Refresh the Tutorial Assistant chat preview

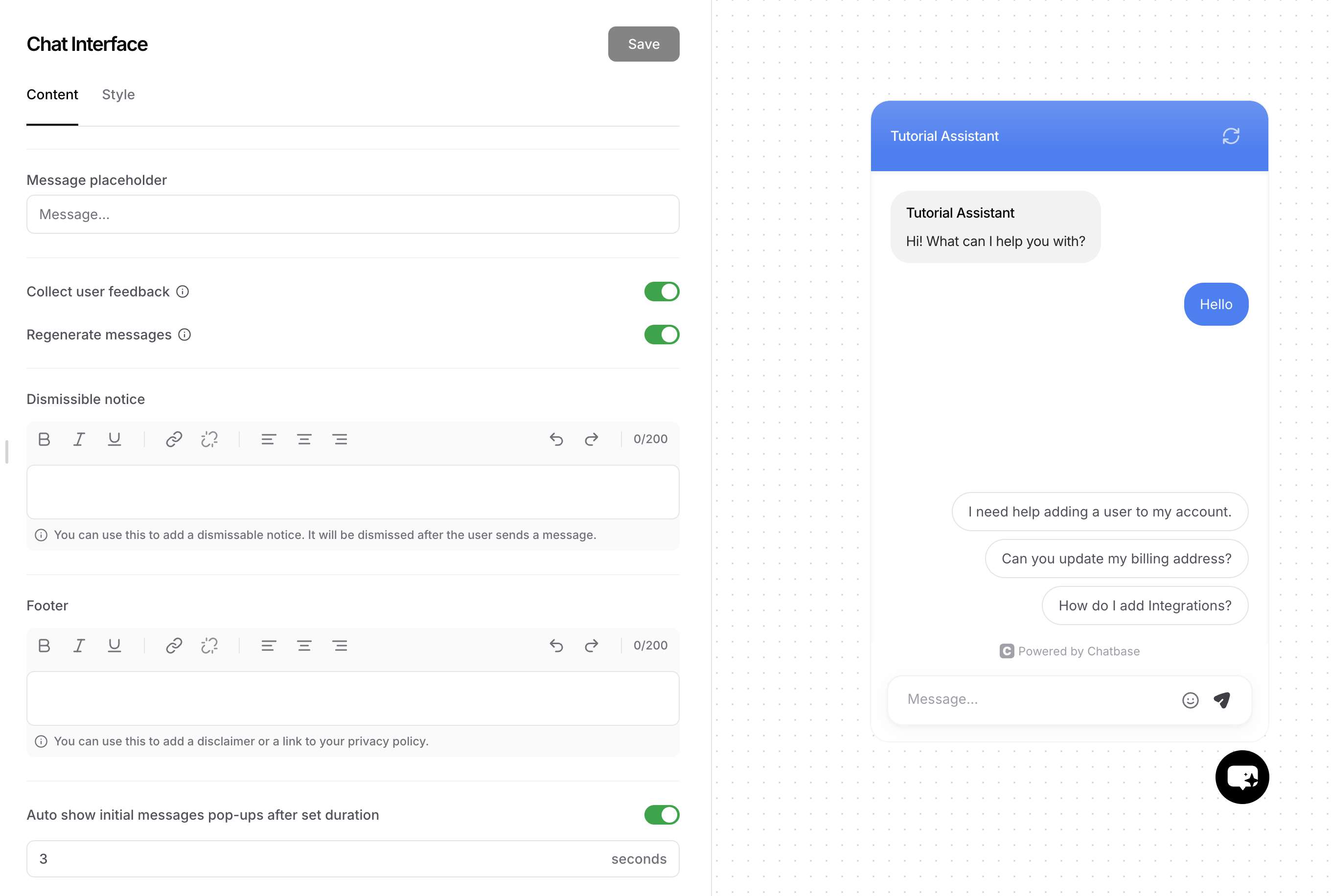(x=1230, y=136)
